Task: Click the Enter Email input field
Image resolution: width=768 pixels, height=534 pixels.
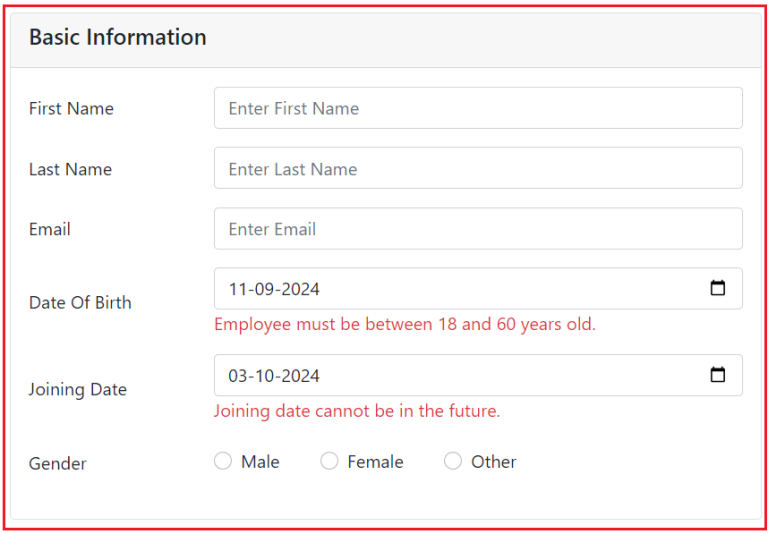Action: click(478, 229)
